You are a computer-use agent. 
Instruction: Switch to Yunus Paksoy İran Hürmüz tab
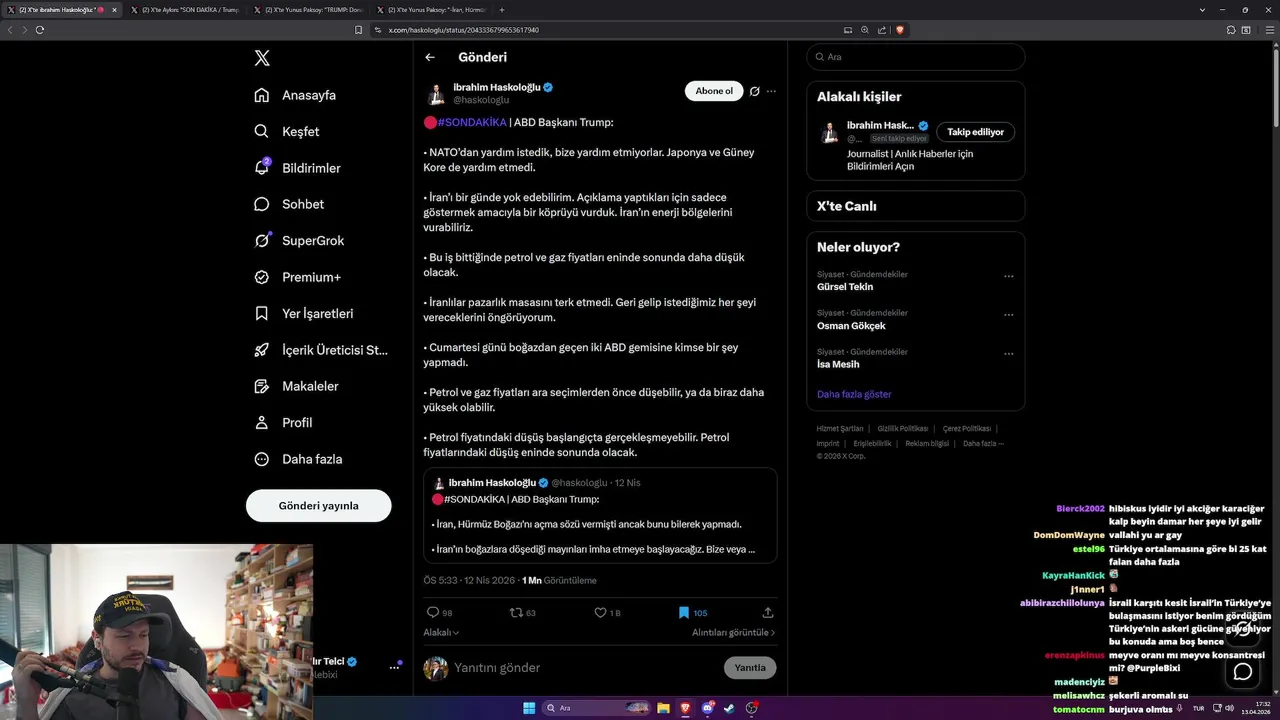(x=431, y=10)
